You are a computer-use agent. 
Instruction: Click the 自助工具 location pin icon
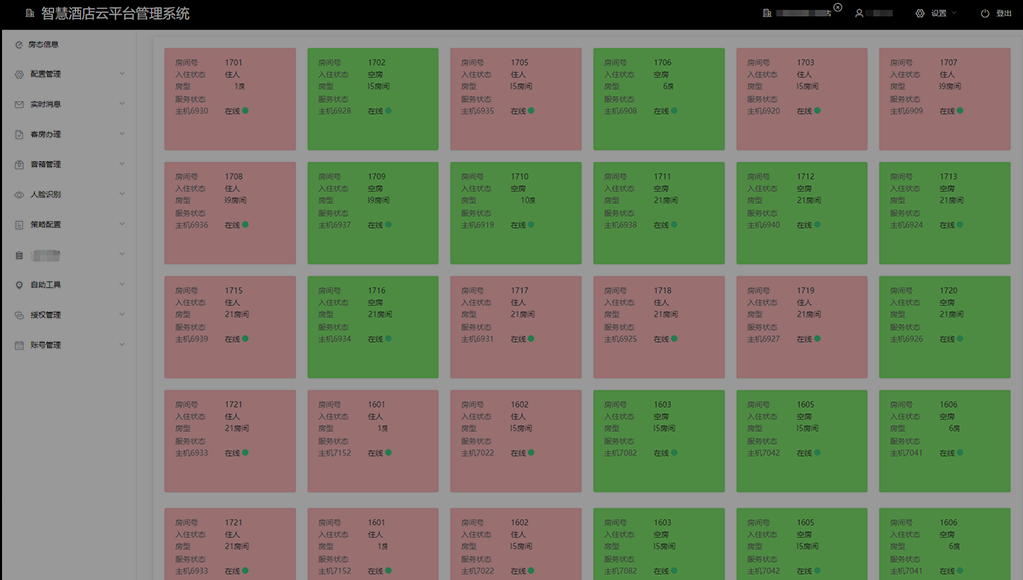[x=19, y=285]
